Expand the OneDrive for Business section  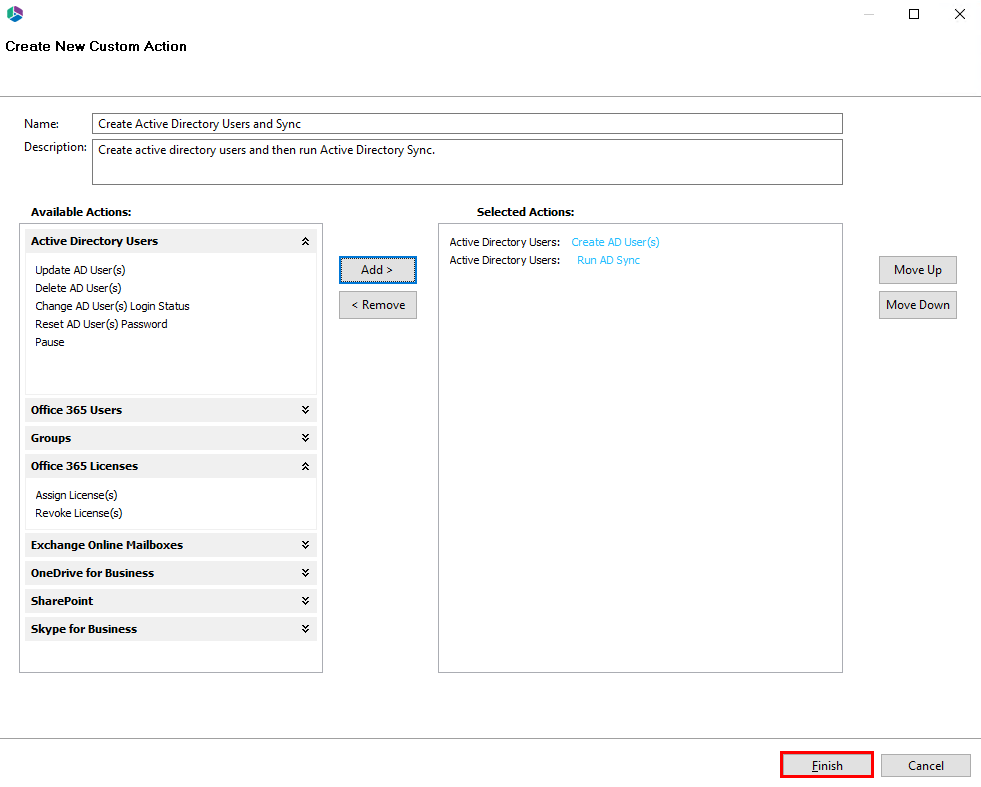tap(307, 573)
